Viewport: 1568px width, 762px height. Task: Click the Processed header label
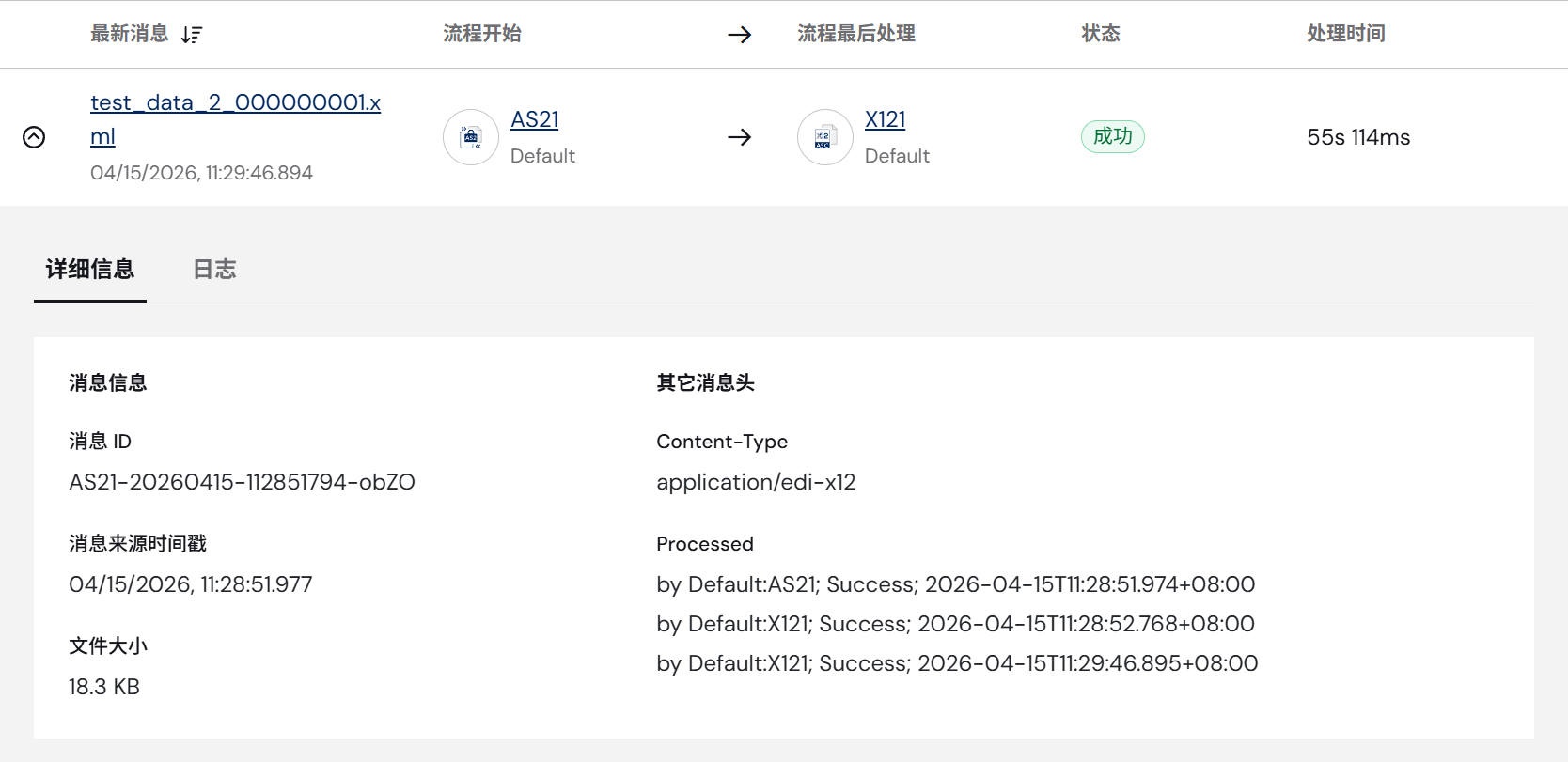[x=705, y=544]
